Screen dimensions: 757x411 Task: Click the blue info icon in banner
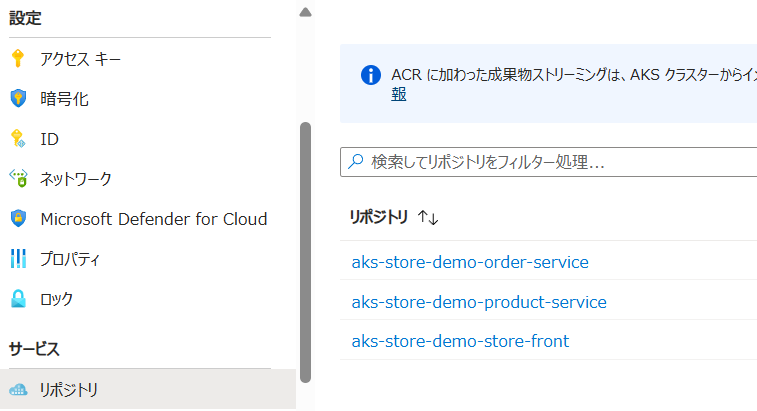pyautogui.click(x=371, y=75)
